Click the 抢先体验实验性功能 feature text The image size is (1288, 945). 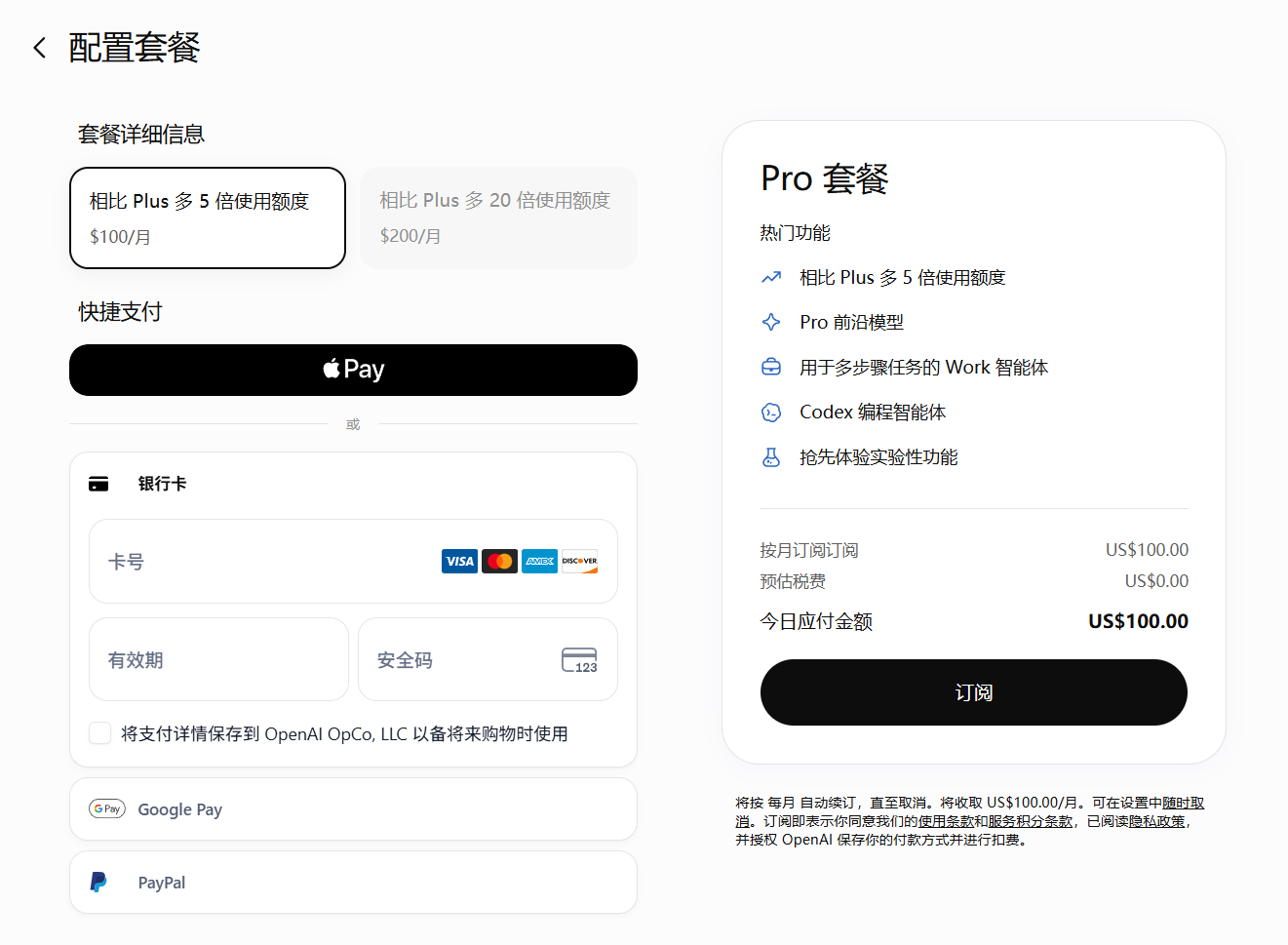(879, 457)
